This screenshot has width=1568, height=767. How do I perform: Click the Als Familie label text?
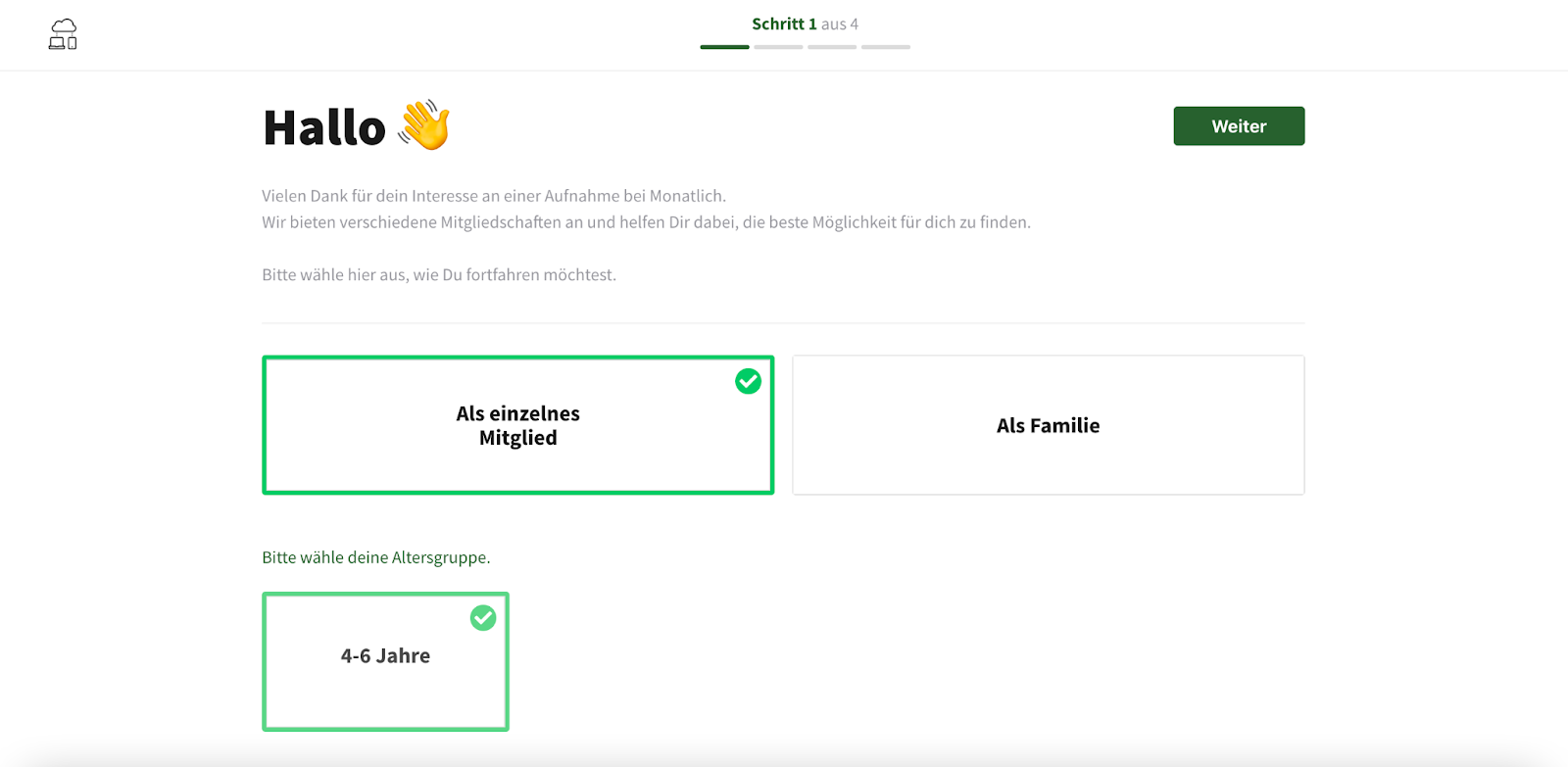coord(1048,425)
